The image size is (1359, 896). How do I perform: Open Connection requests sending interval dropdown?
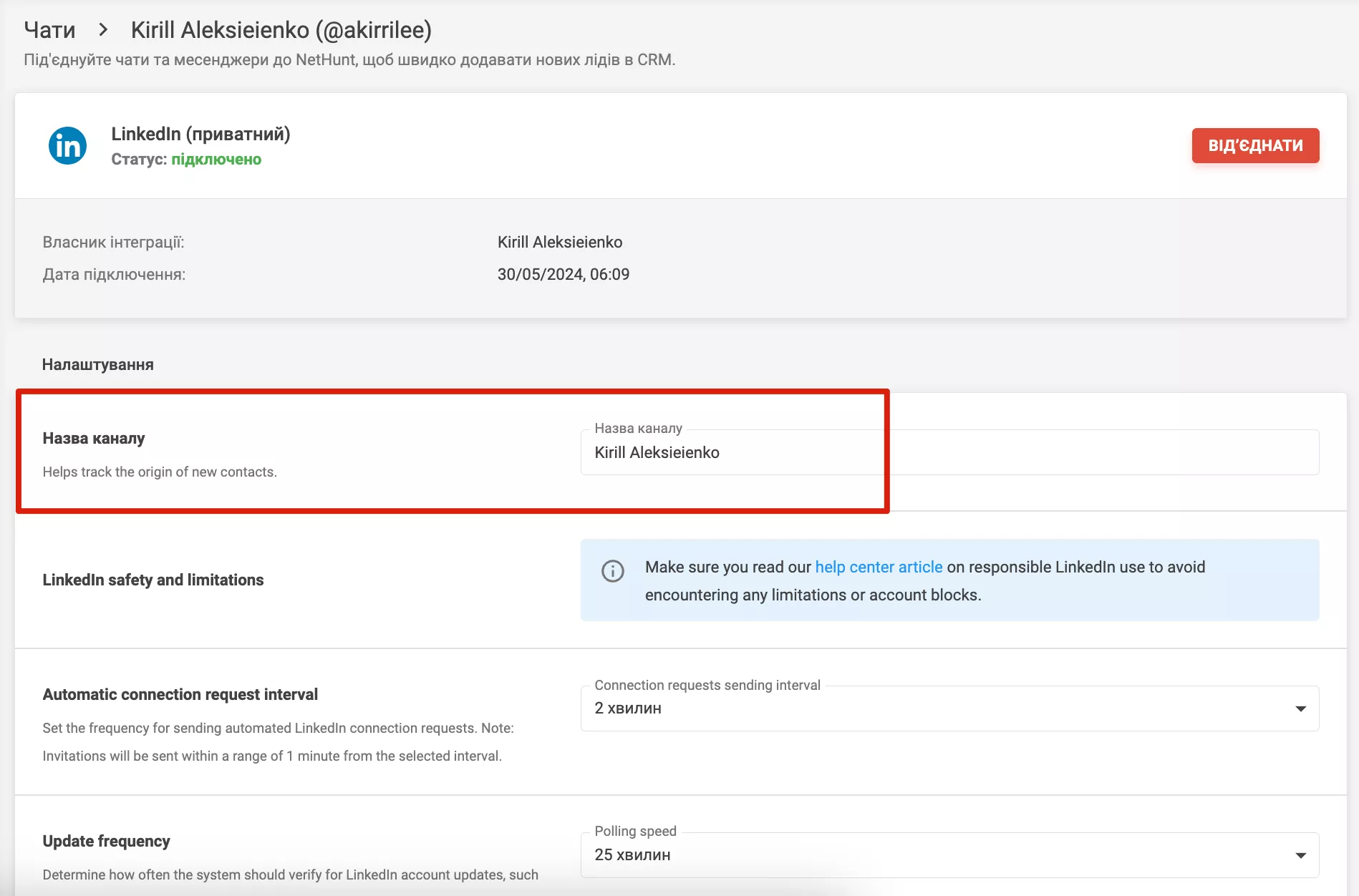click(x=949, y=708)
